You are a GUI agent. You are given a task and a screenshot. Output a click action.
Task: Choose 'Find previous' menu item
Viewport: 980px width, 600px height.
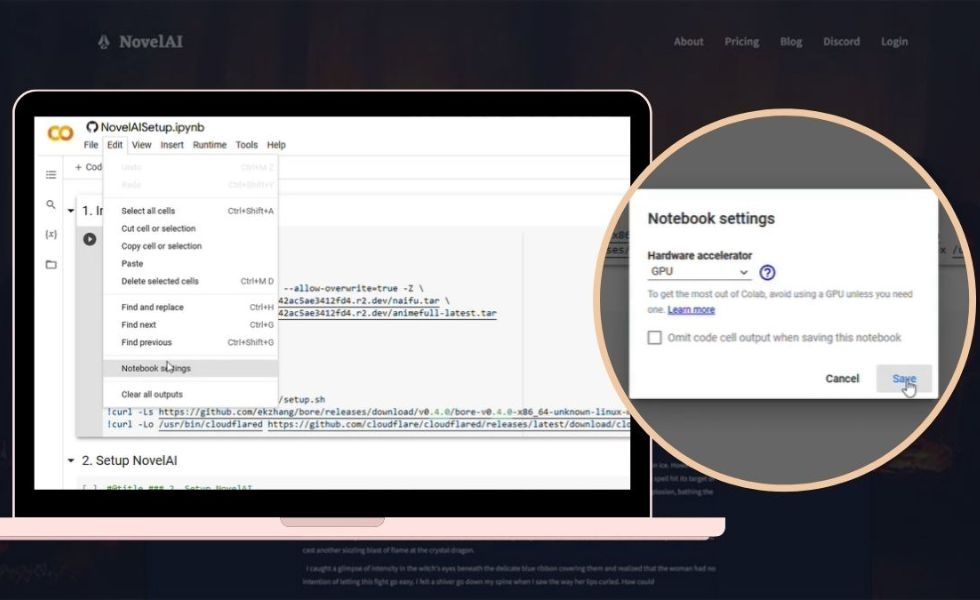[x=191, y=342]
